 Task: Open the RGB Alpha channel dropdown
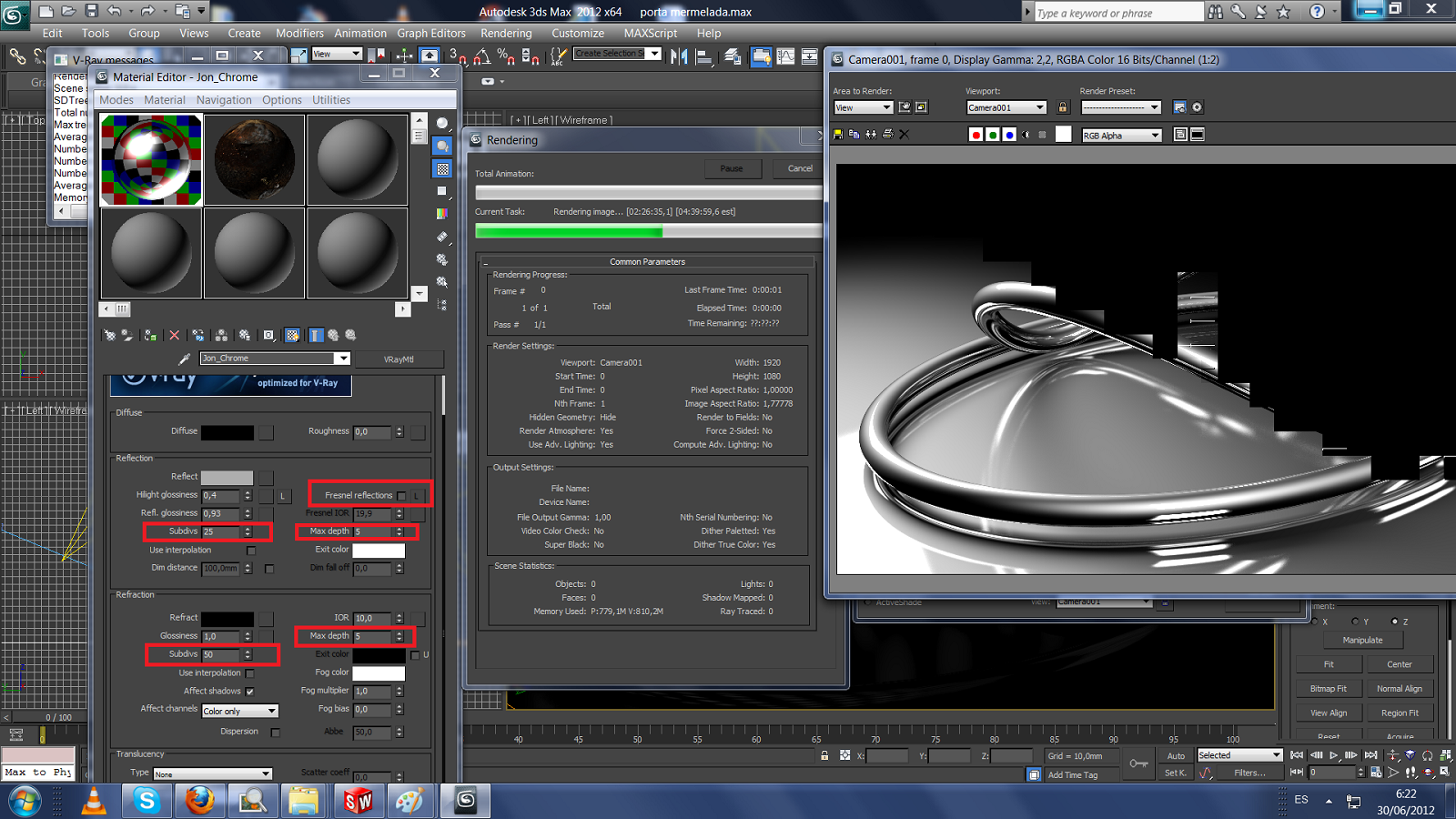pyautogui.click(x=1121, y=136)
